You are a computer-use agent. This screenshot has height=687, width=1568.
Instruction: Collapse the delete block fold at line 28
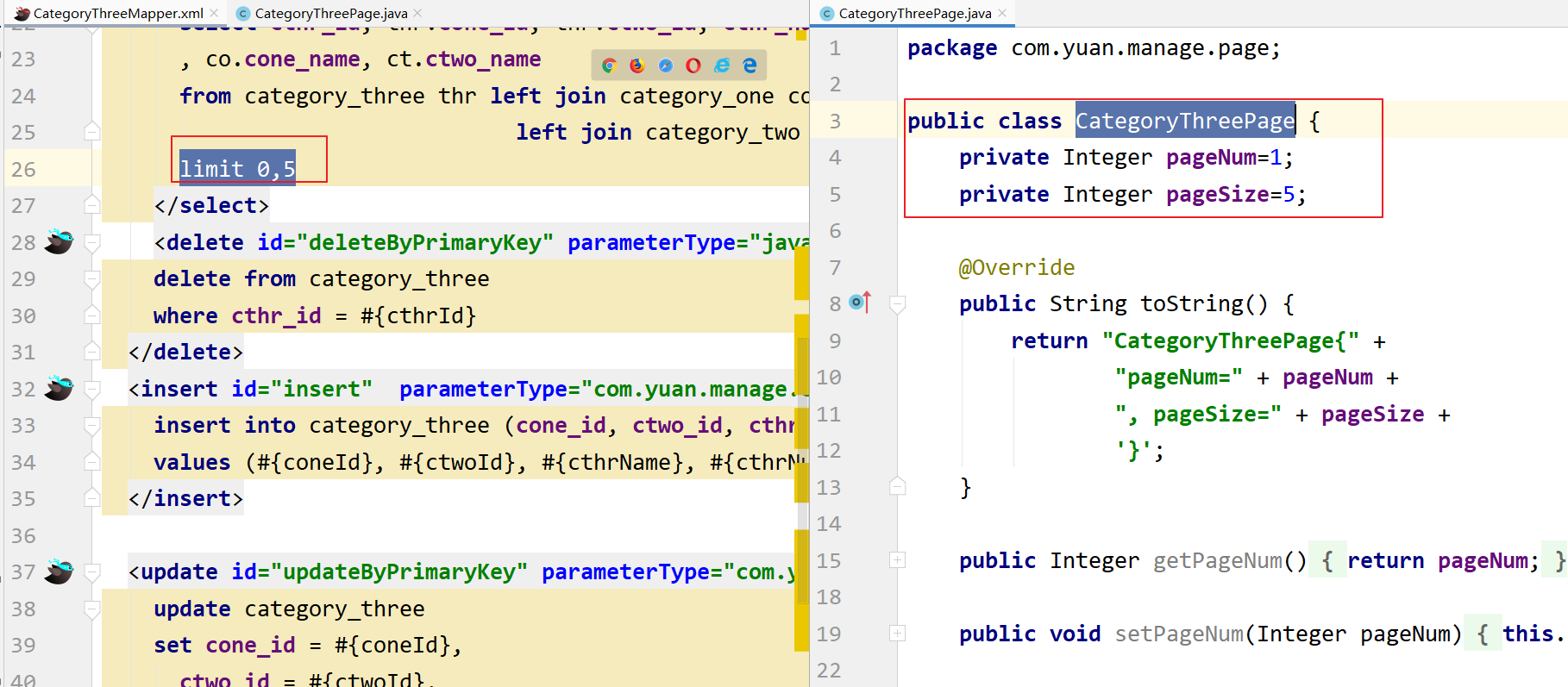[92, 242]
